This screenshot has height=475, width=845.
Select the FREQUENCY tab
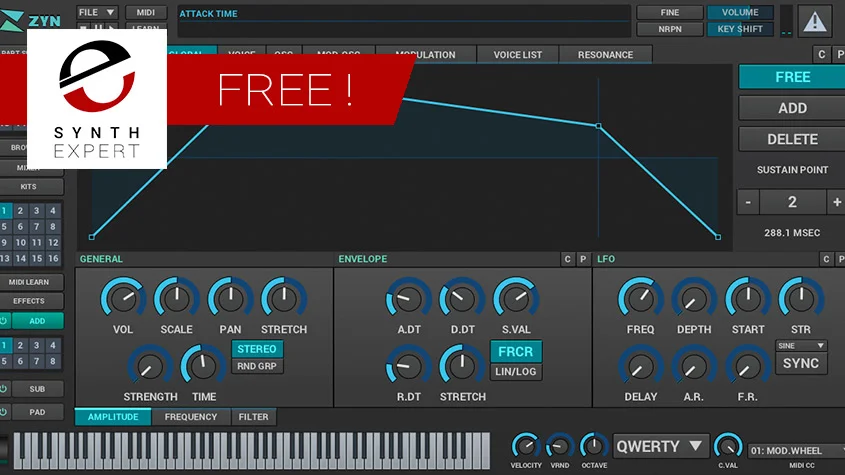(x=191, y=417)
